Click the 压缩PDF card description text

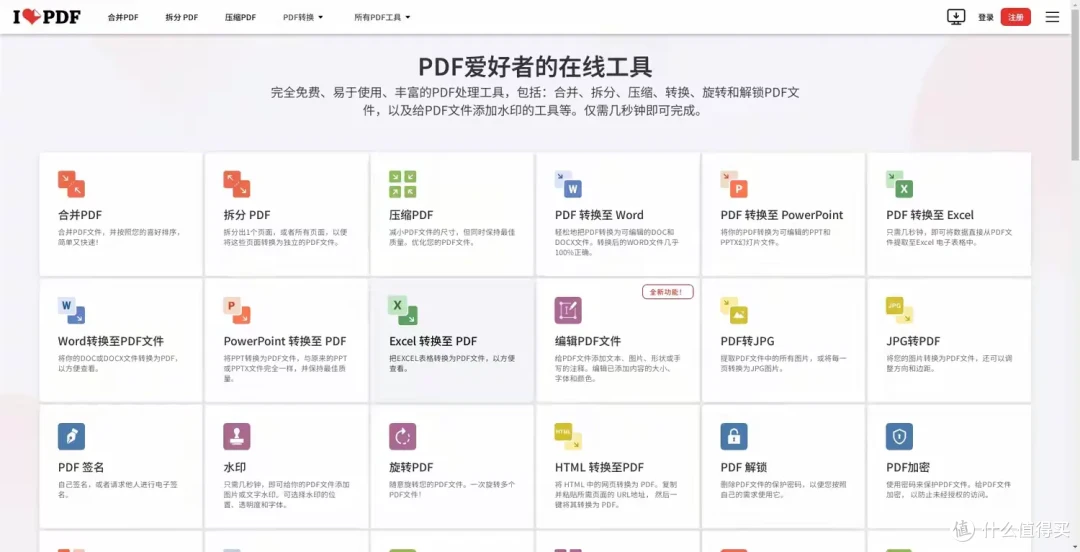click(x=452, y=237)
